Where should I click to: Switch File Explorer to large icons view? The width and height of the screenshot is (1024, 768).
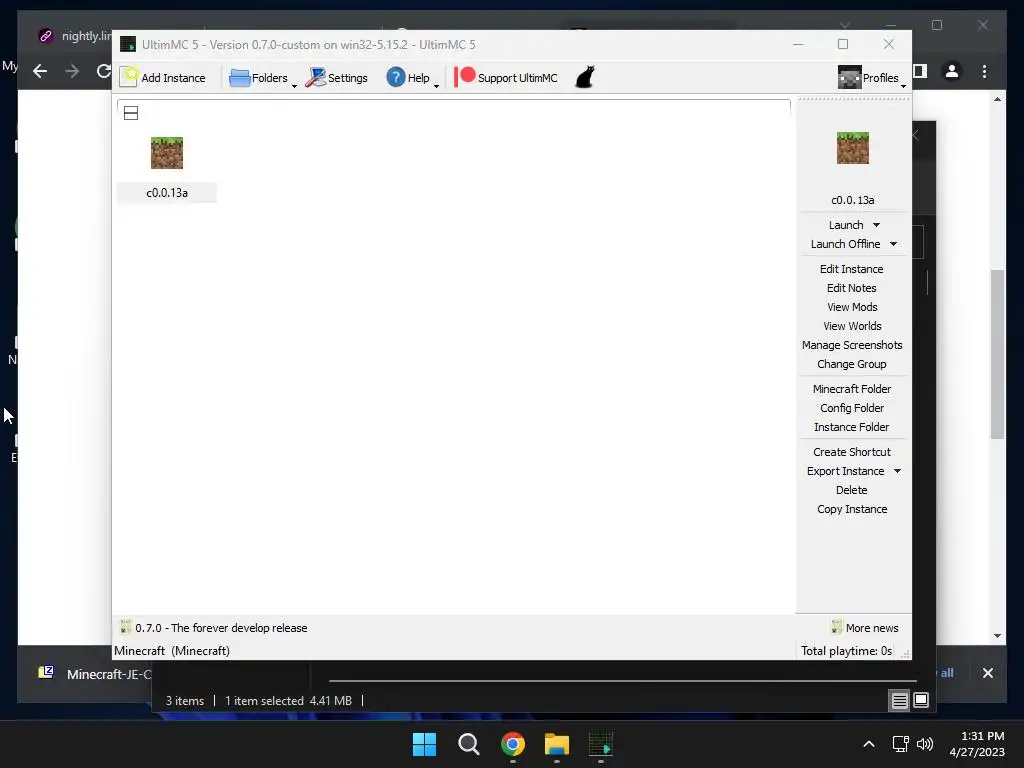(921, 700)
